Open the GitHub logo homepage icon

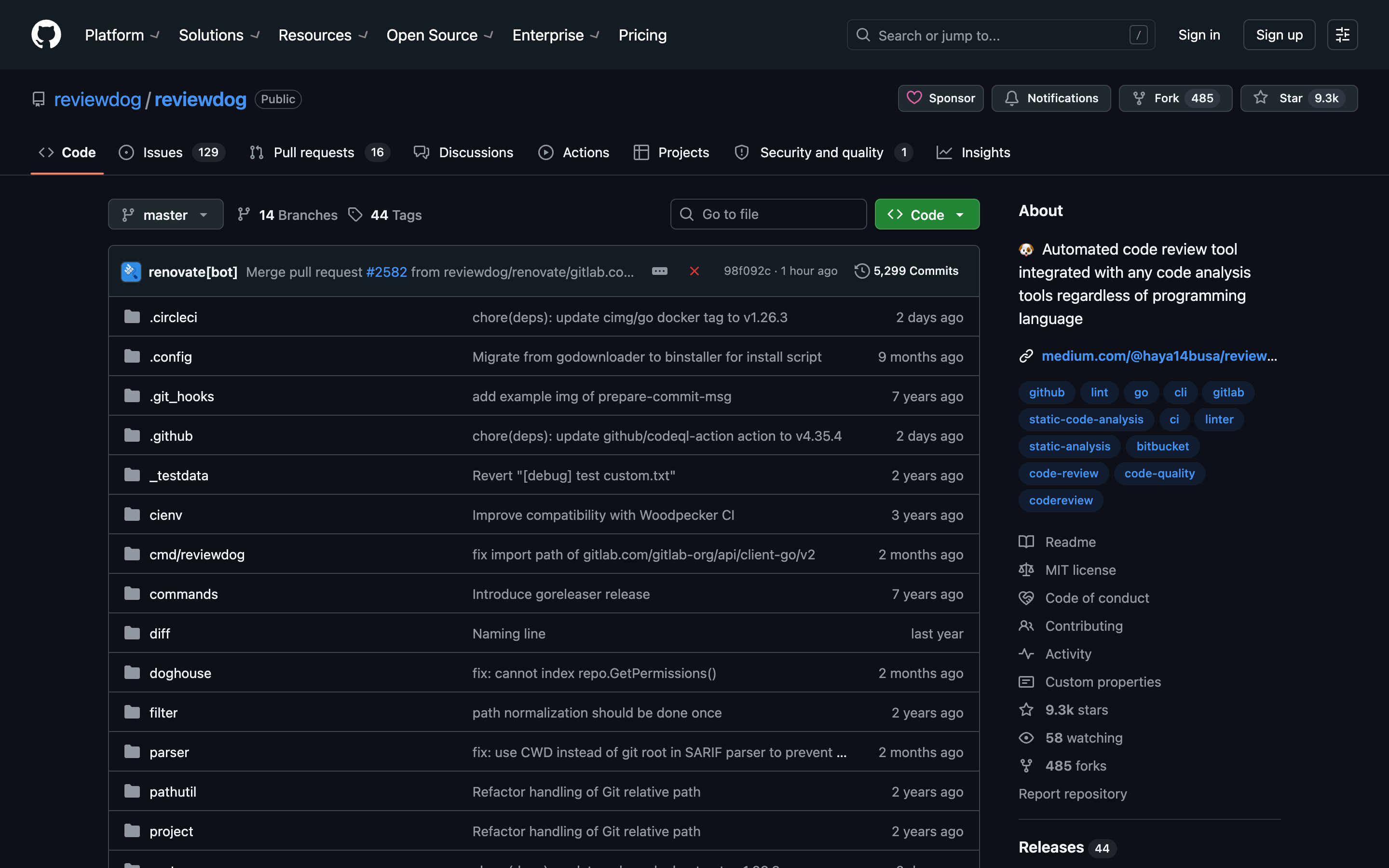click(x=46, y=34)
